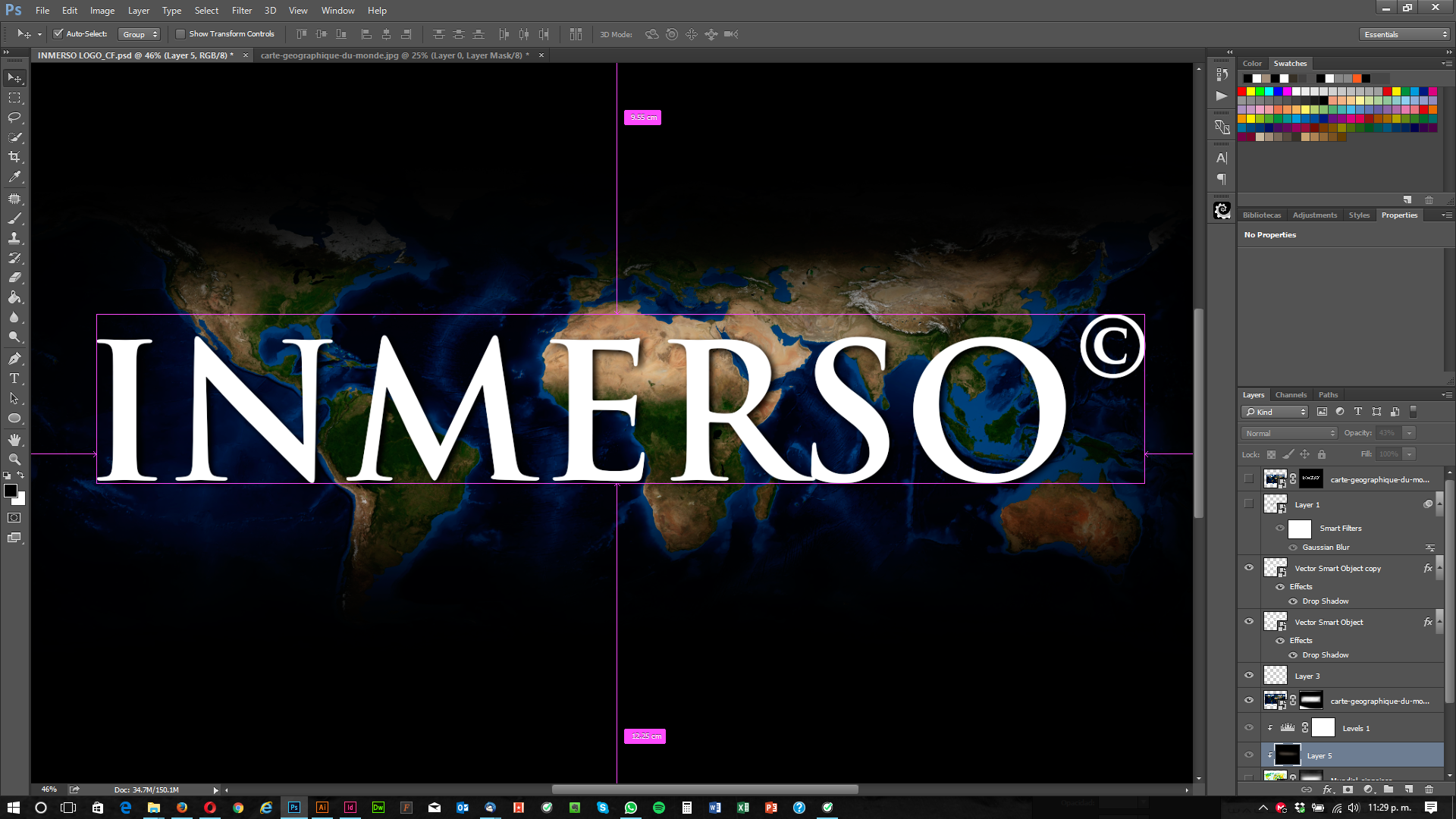
Task: Click the foreground color swatch
Action: pyautogui.click(x=11, y=491)
